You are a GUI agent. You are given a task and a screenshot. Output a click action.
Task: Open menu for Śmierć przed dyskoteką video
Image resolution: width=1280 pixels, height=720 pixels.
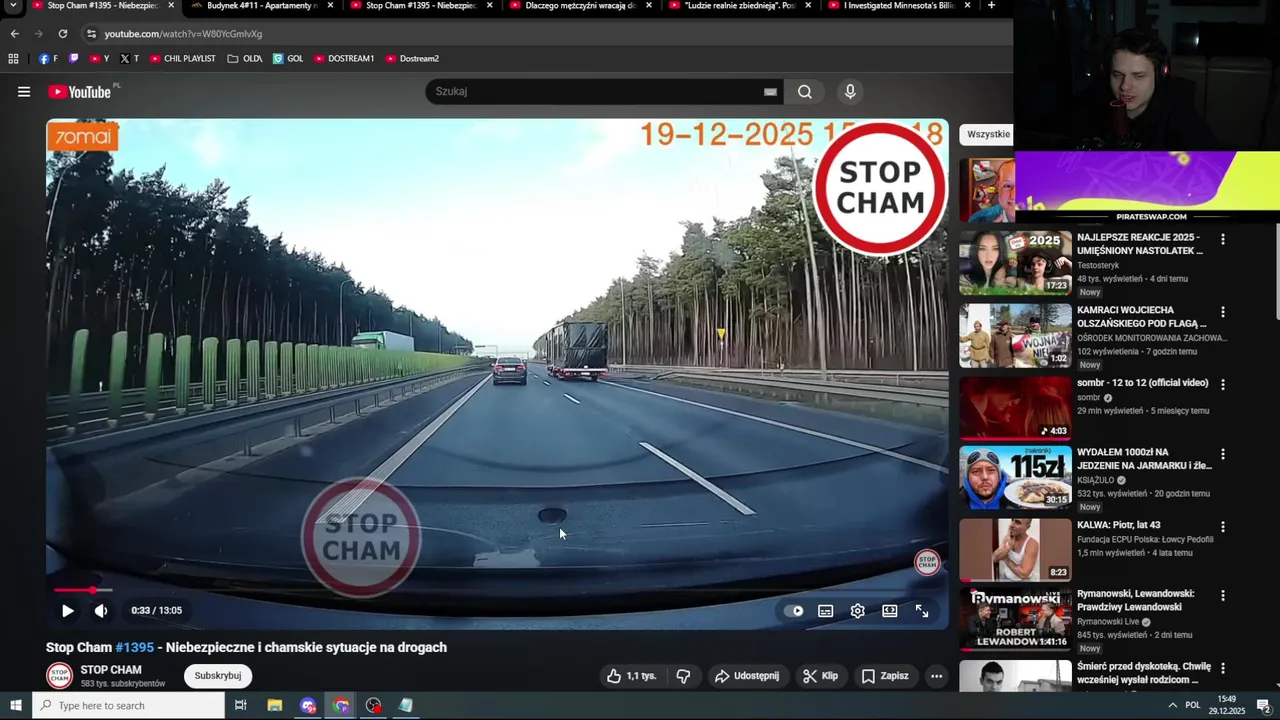click(x=1222, y=669)
